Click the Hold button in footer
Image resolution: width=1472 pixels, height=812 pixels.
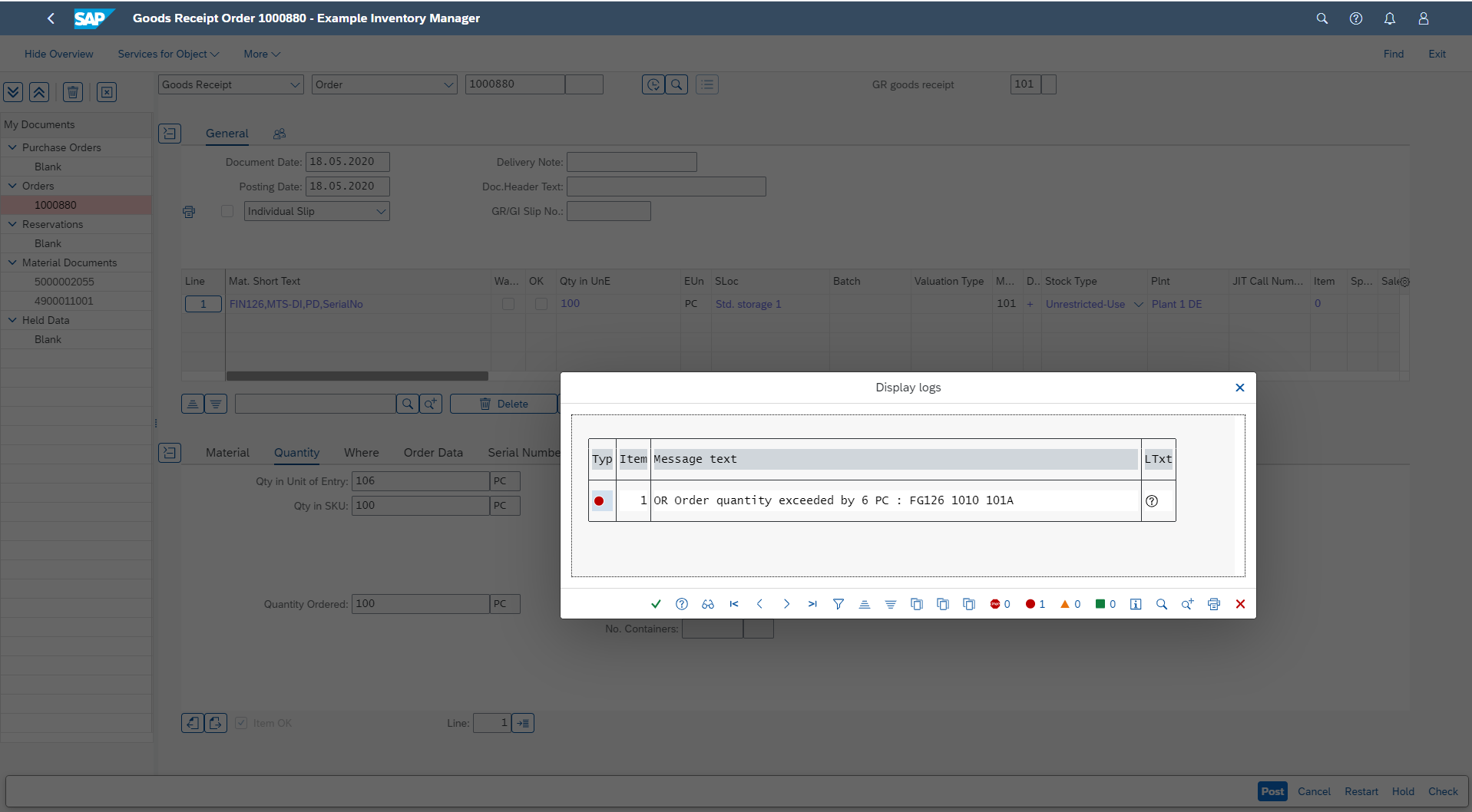point(1403,791)
